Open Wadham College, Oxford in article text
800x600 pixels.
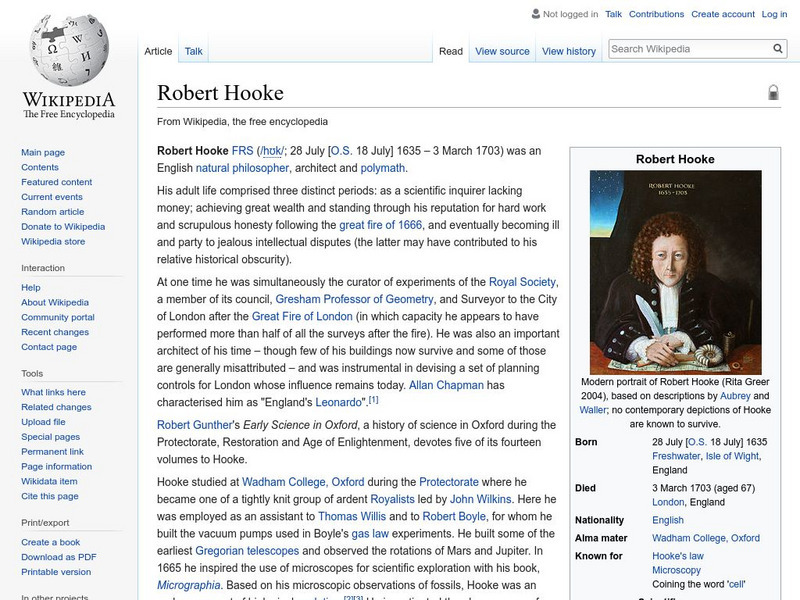(303, 482)
